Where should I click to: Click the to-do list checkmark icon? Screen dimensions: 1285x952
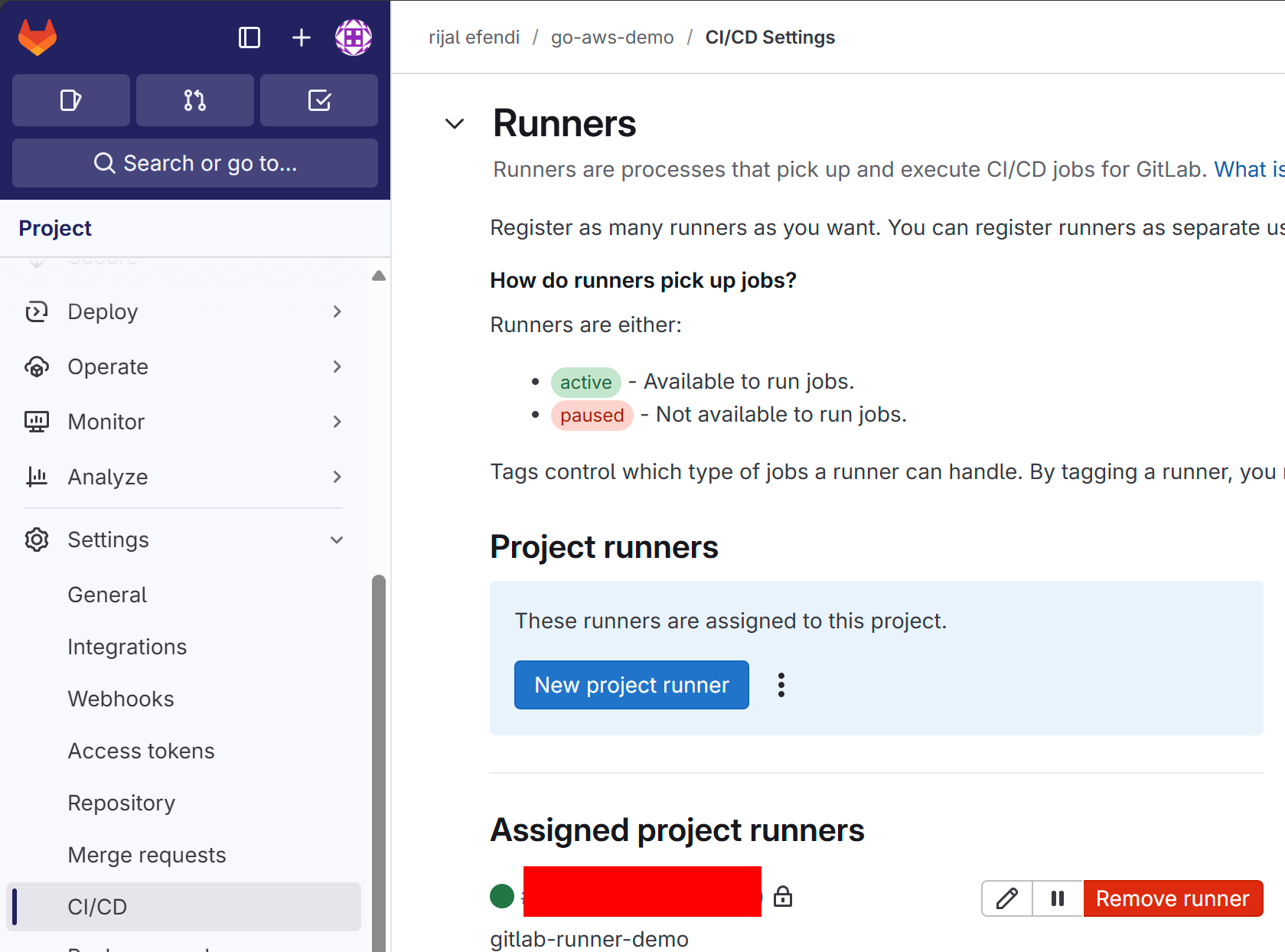click(x=319, y=99)
